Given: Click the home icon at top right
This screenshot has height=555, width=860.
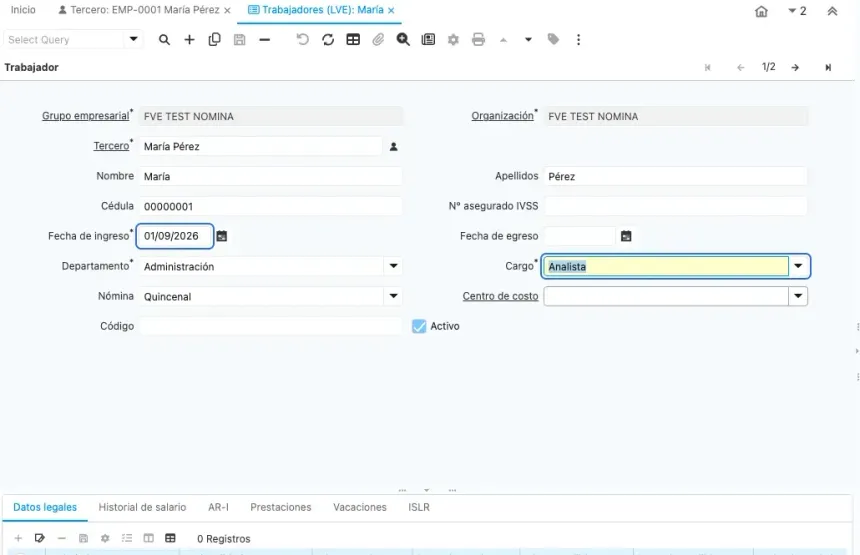Looking at the screenshot, I should 761,12.
